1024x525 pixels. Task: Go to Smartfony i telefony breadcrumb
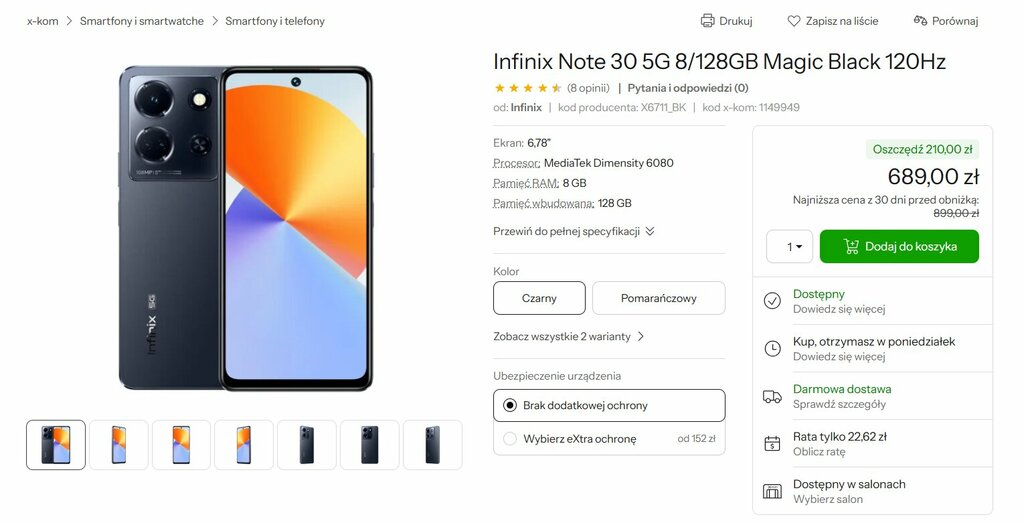click(275, 21)
